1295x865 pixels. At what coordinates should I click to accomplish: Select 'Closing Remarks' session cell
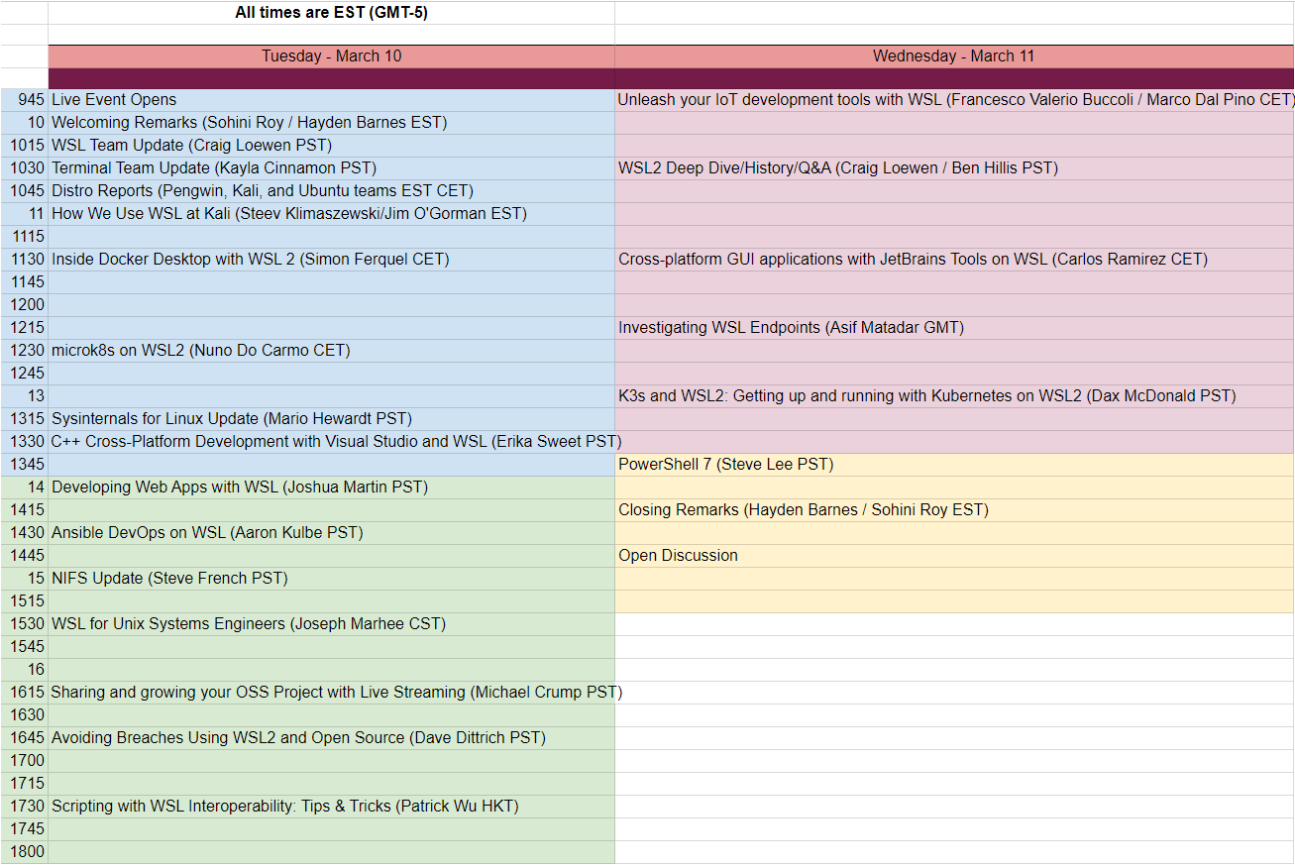coord(954,510)
